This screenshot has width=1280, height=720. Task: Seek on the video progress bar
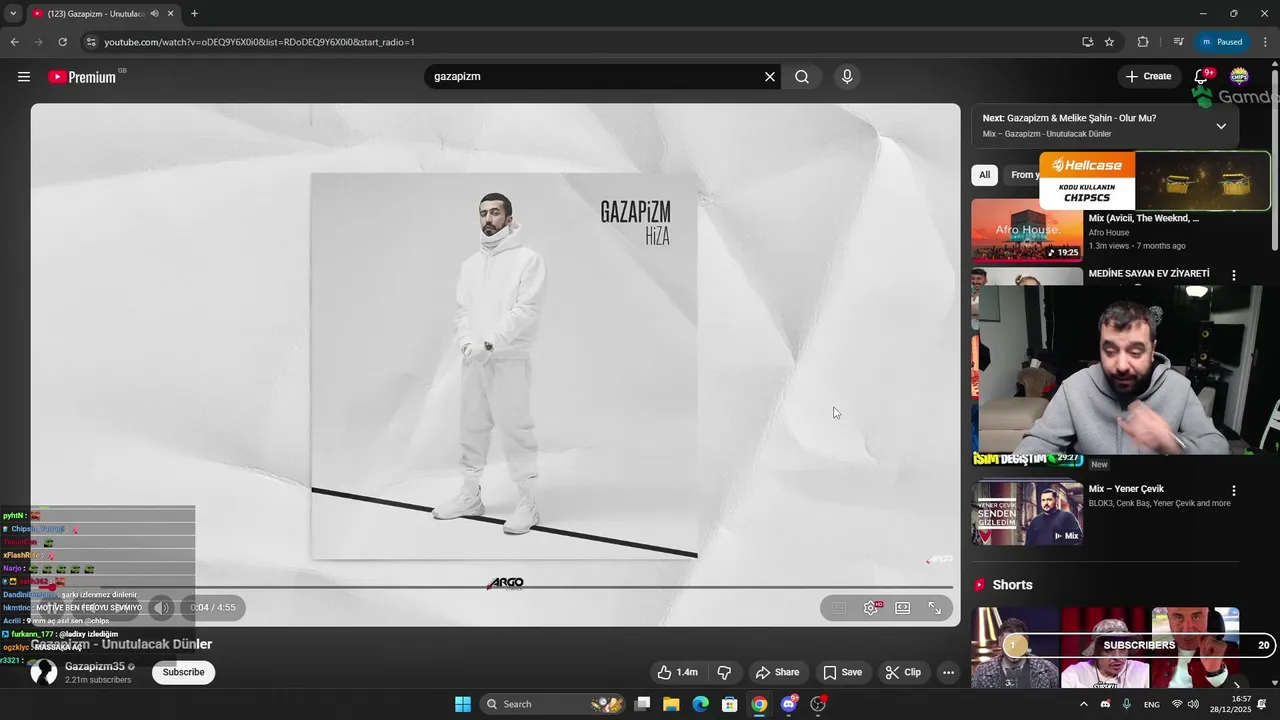[x=492, y=587]
